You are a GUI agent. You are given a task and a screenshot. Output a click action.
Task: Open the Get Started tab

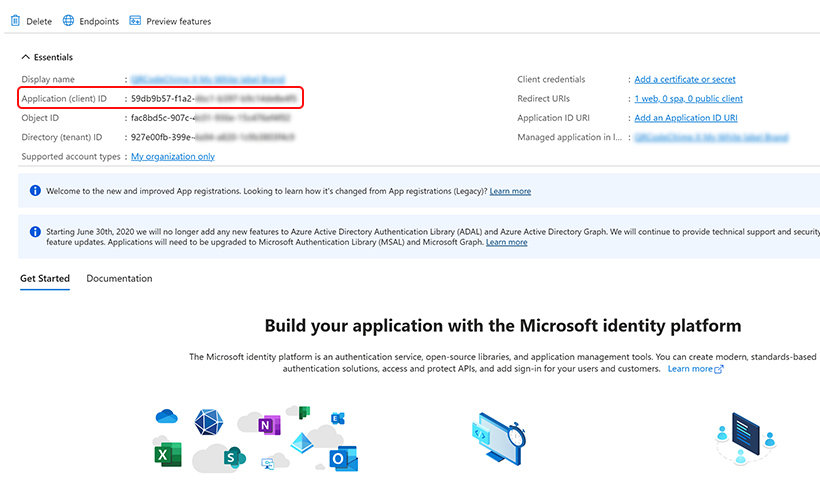(x=45, y=279)
